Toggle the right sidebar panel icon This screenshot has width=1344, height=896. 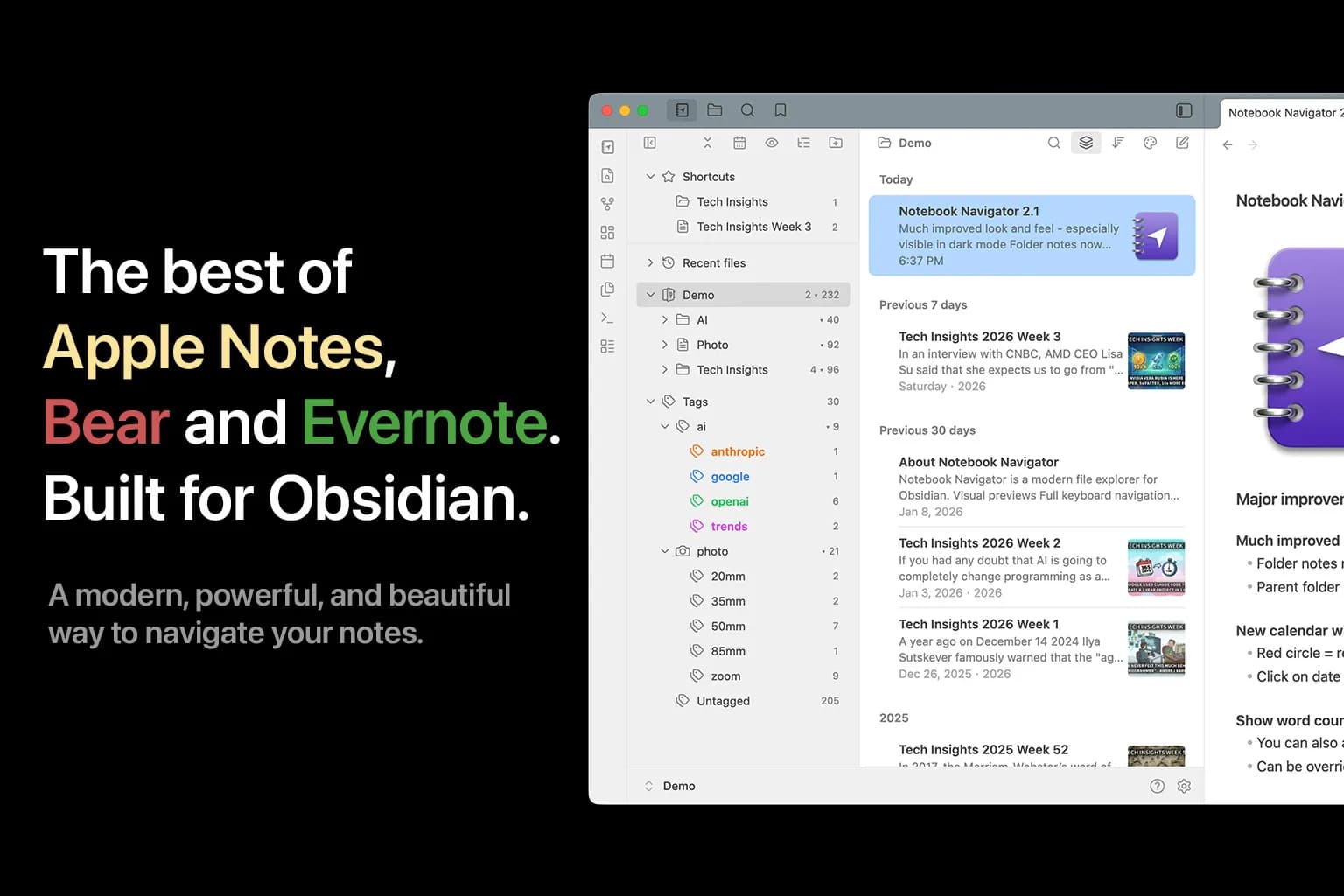[x=1184, y=110]
